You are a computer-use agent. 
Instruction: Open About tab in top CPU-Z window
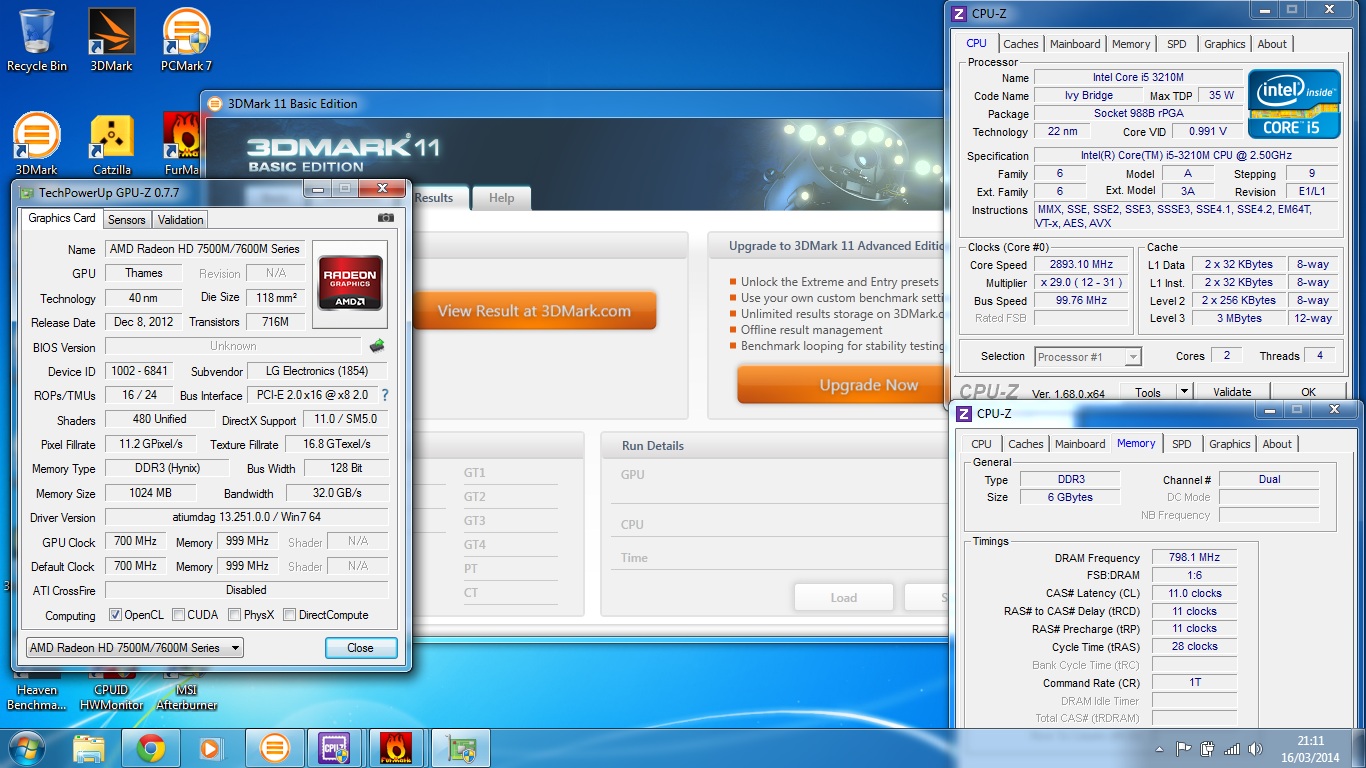pos(1272,44)
